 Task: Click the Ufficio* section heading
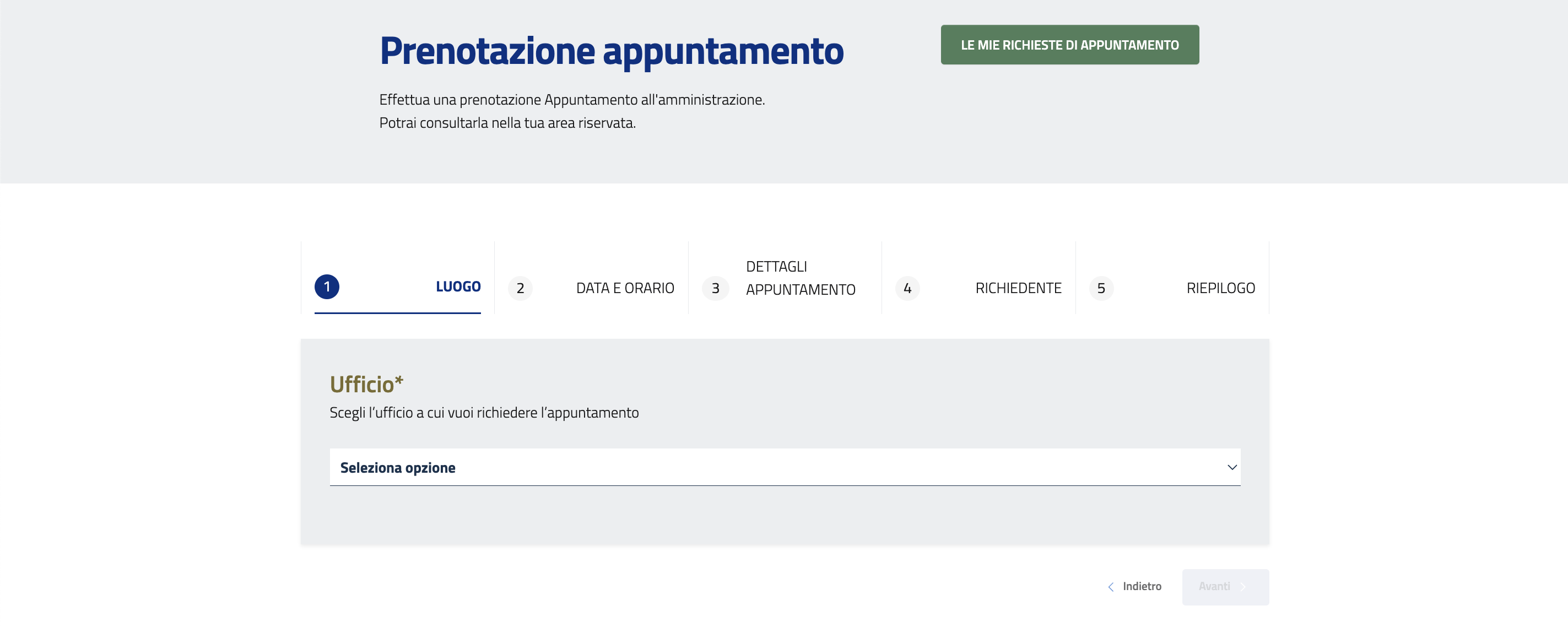(366, 384)
